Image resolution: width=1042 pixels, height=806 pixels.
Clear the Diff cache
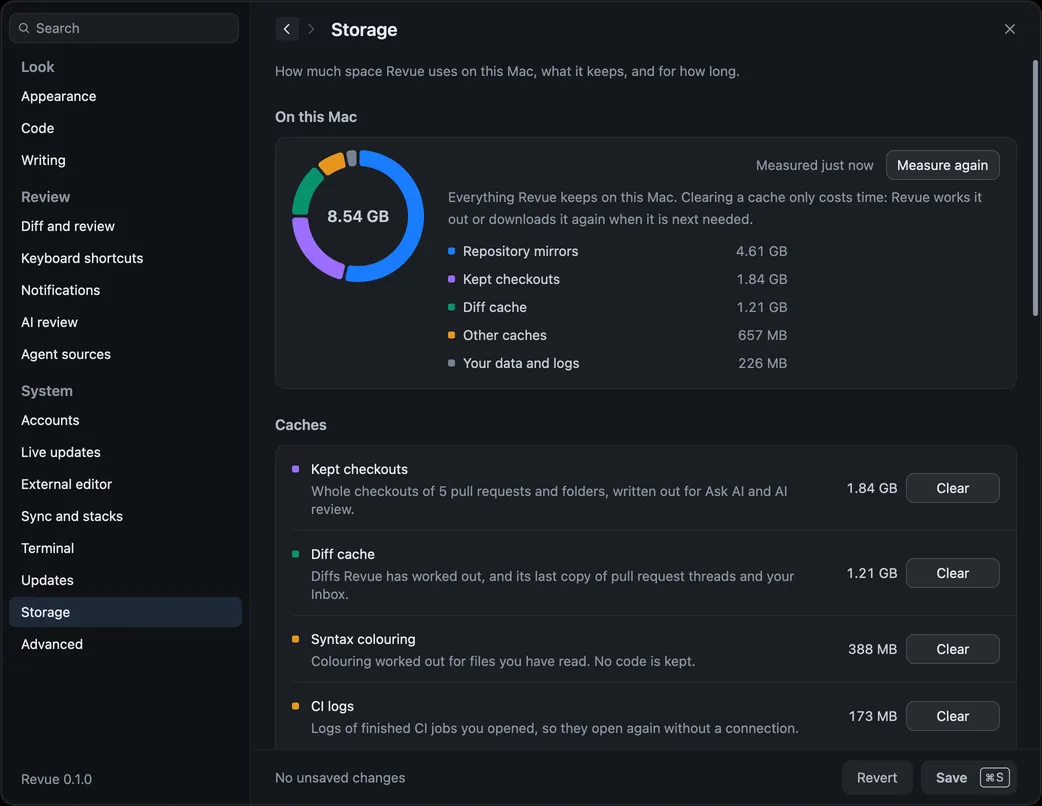(x=952, y=573)
